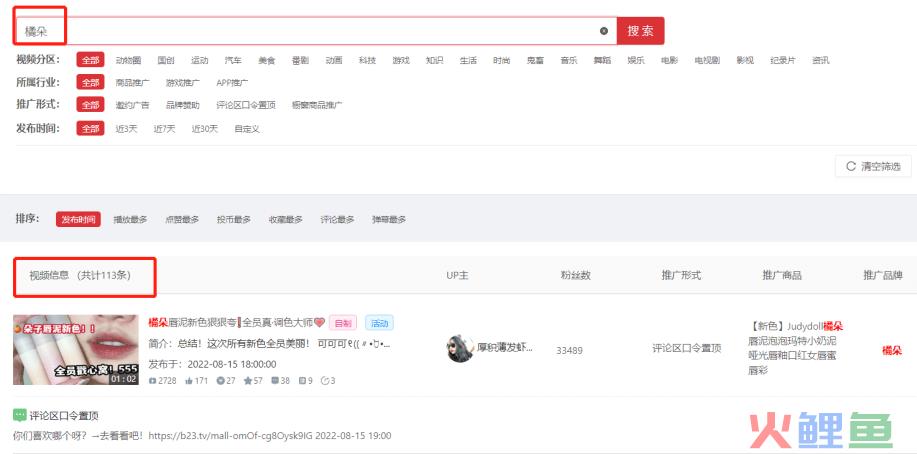Choose the 番剧 category filter
Viewport: 917px width, 454px height.
pos(300,60)
